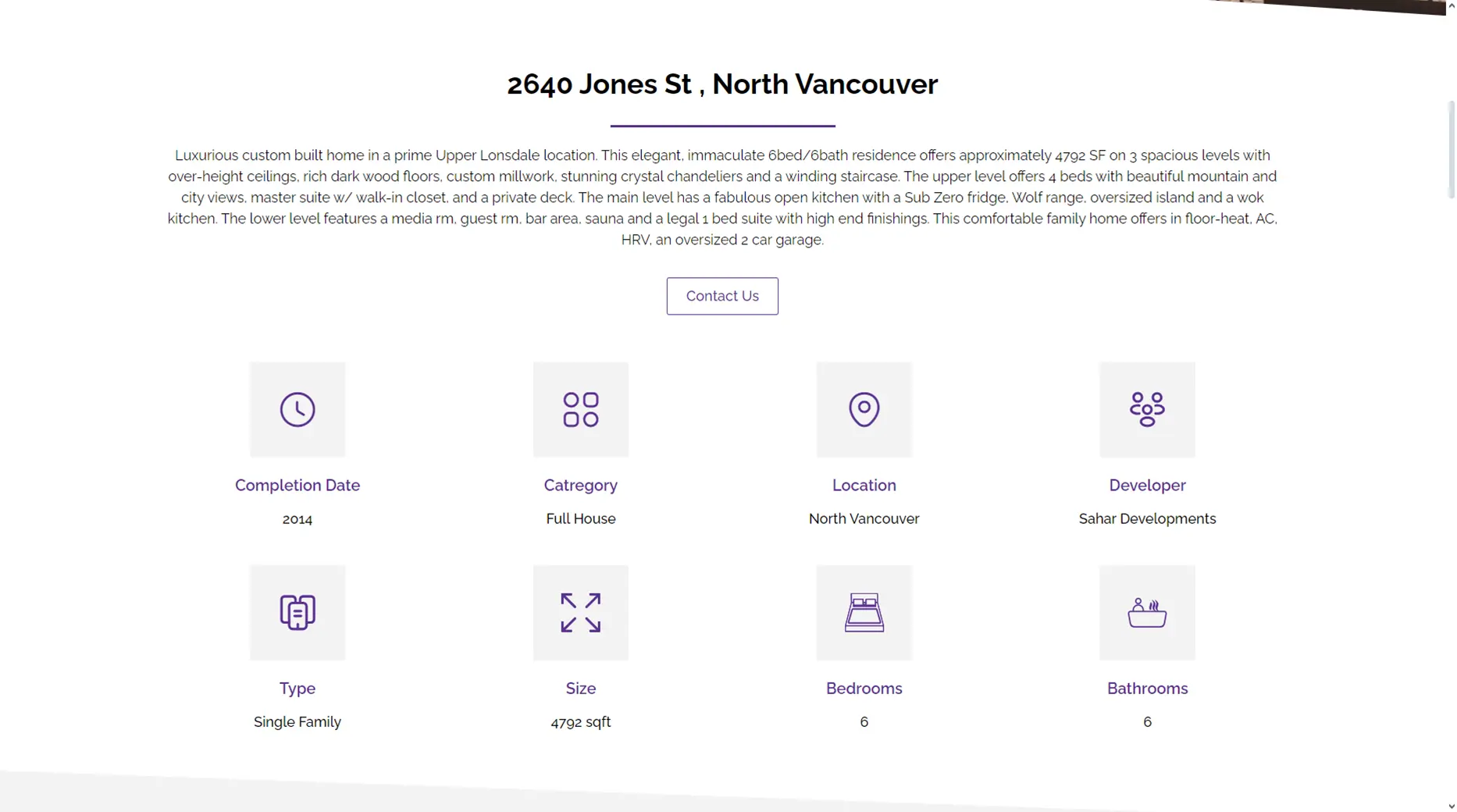
Task: Click the Contact Us button
Action: click(722, 296)
